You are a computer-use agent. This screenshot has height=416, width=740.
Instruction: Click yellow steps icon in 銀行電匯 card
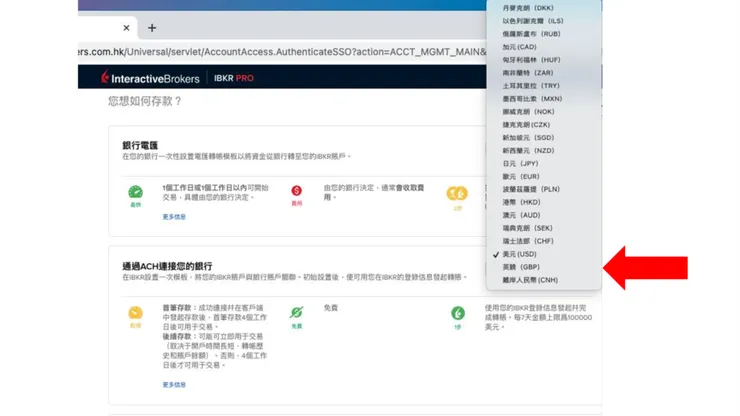pos(457,193)
